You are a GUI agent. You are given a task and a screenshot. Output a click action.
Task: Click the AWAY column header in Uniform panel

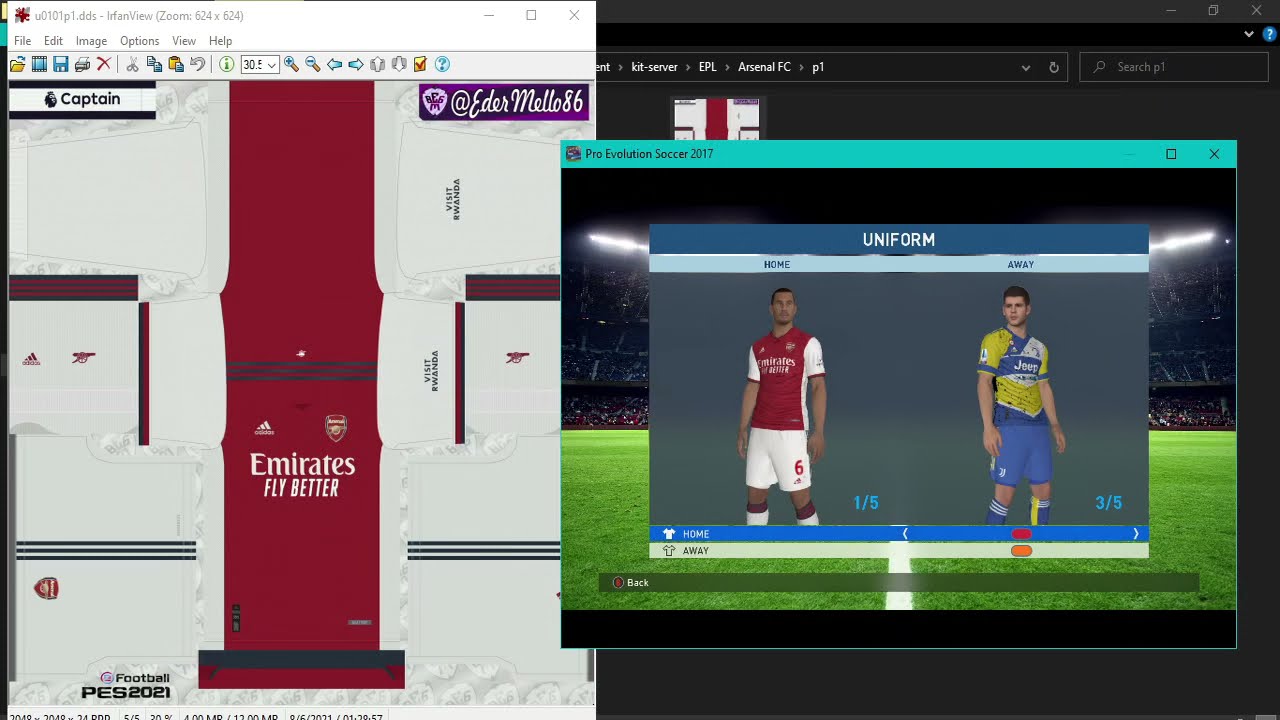pos(1020,265)
